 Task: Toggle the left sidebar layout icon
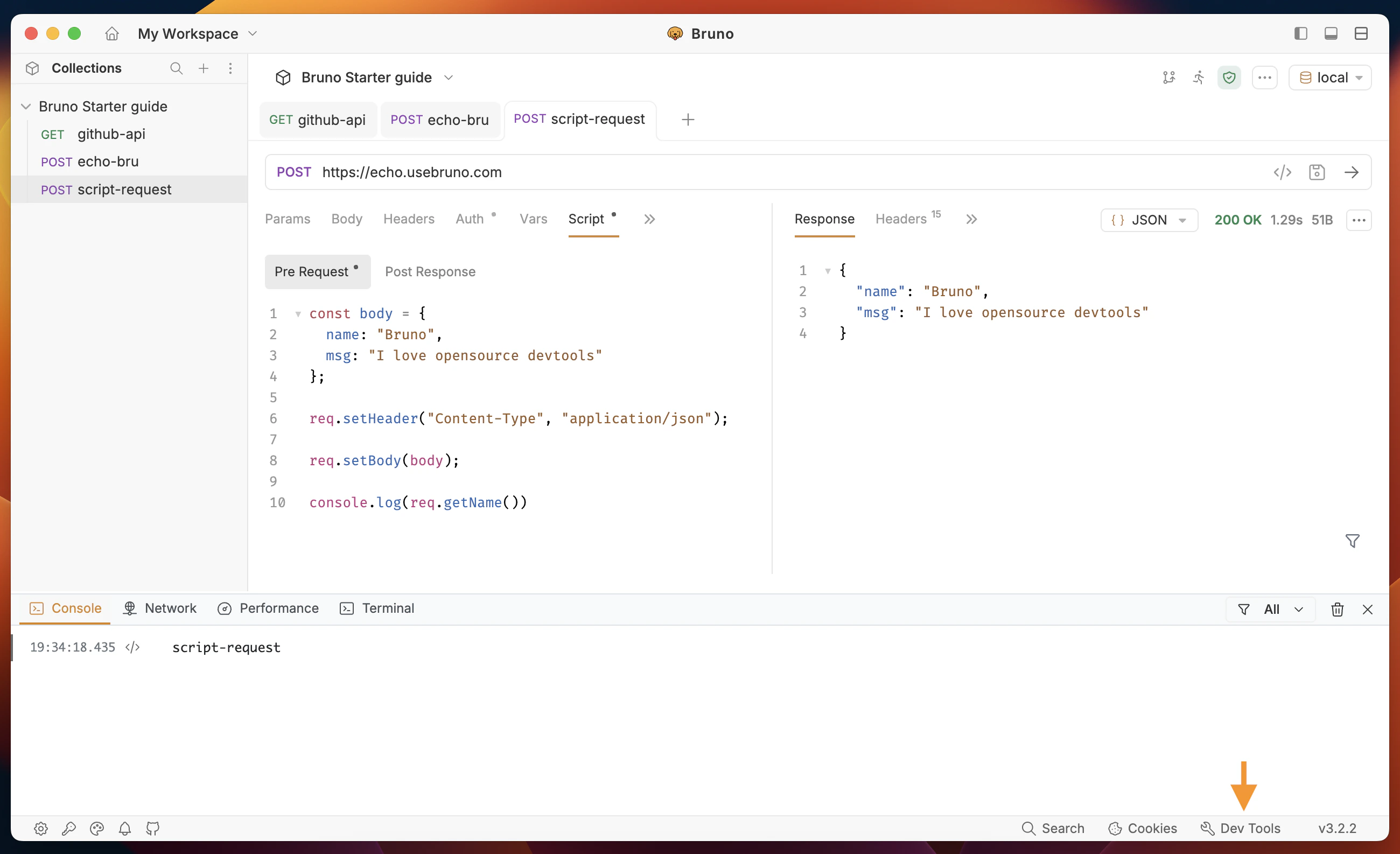tap(1300, 33)
